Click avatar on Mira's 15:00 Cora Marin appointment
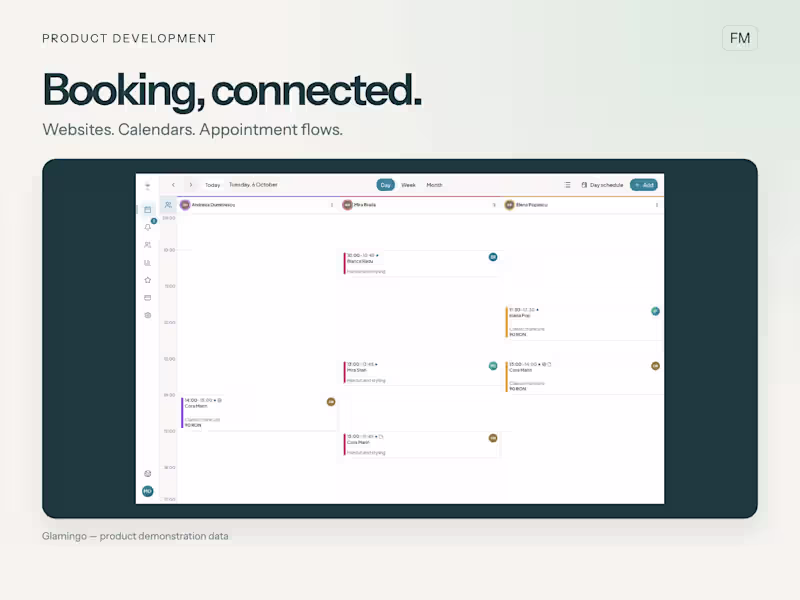Image resolution: width=800 pixels, height=600 pixels. click(493, 438)
